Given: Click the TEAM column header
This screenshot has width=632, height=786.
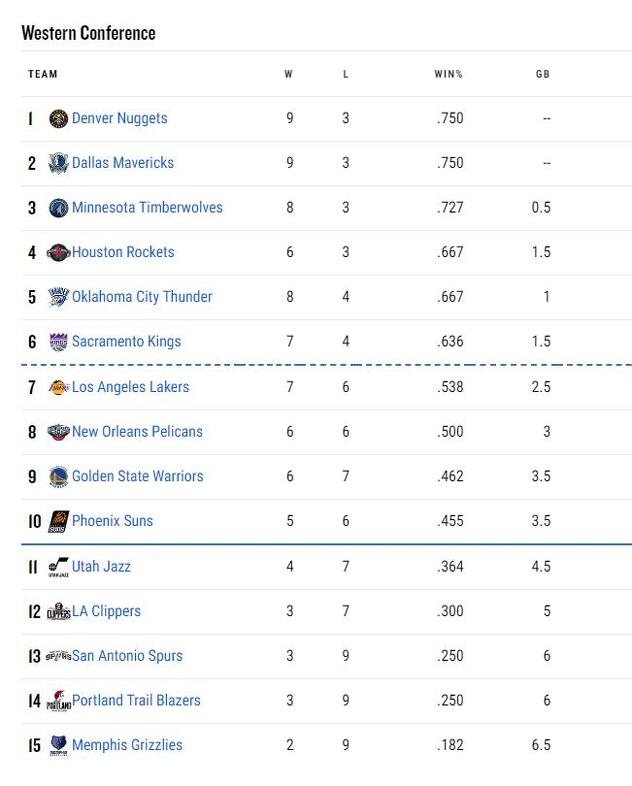Looking at the screenshot, I should [43, 74].
